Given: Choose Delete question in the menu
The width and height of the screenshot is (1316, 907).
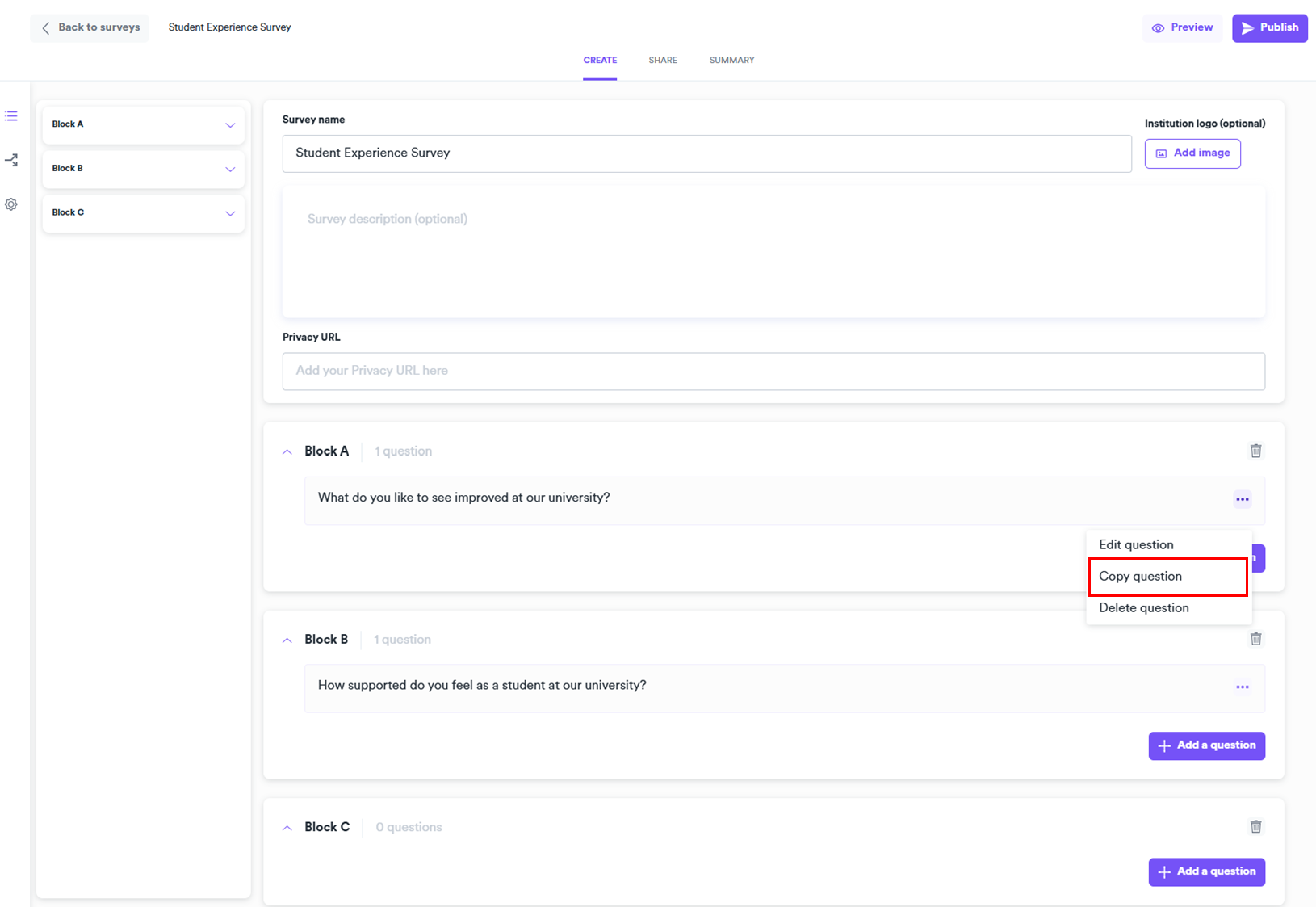Looking at the screenshot, I should coord(1143,608).
